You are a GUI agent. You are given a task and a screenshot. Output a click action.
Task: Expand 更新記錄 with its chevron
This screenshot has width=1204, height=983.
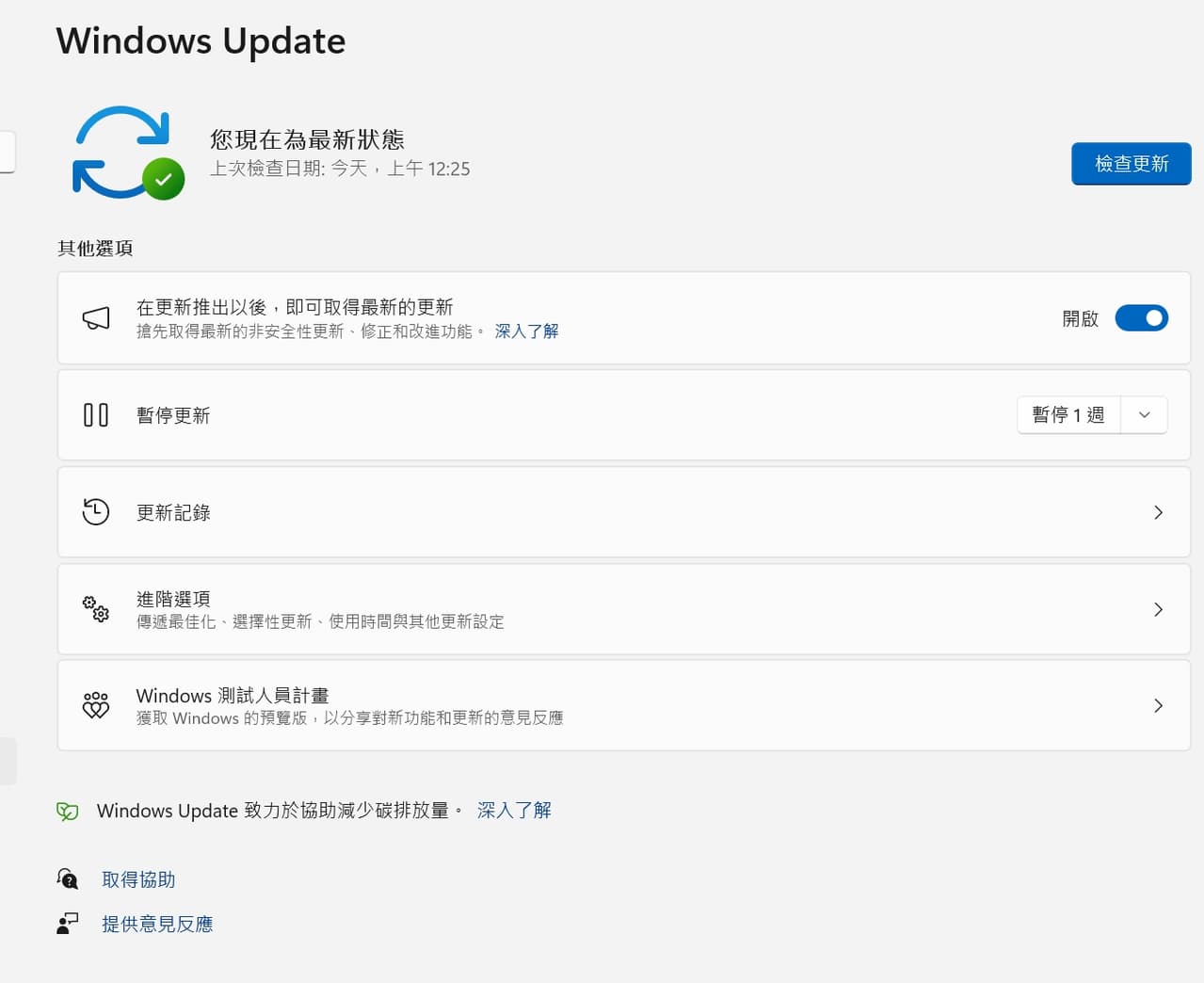tap(1158, 512)
